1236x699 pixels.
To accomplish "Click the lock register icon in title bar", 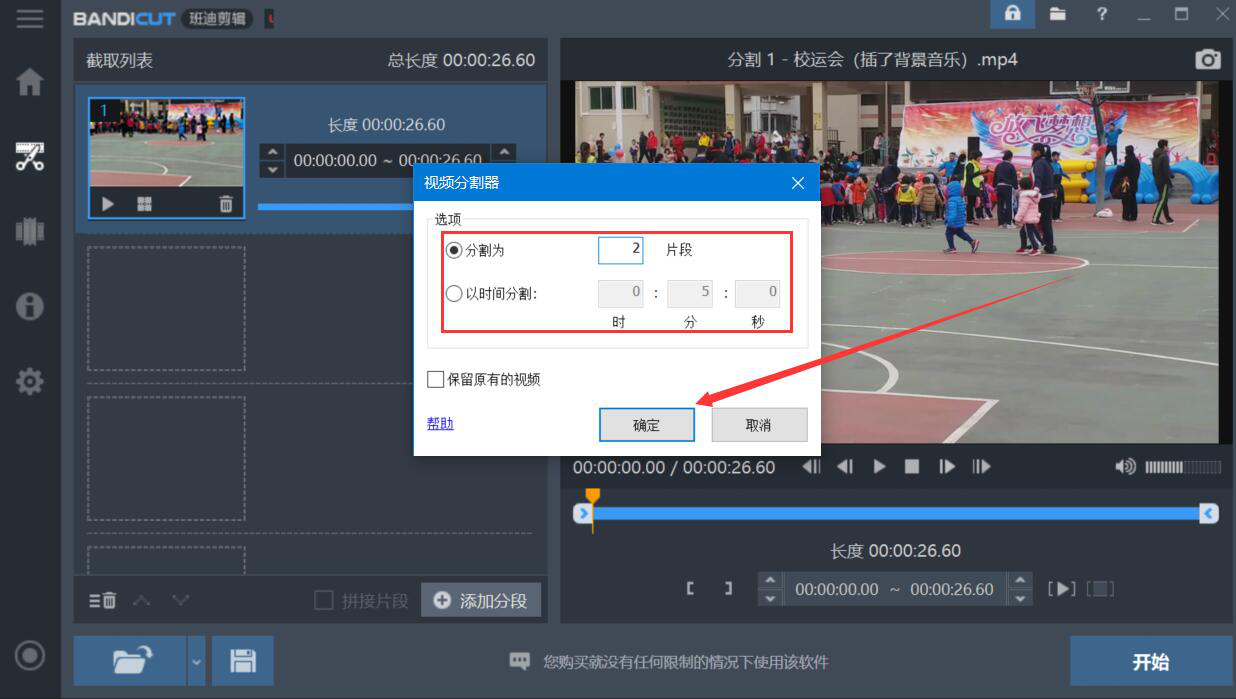I will tap(1012, 14).
